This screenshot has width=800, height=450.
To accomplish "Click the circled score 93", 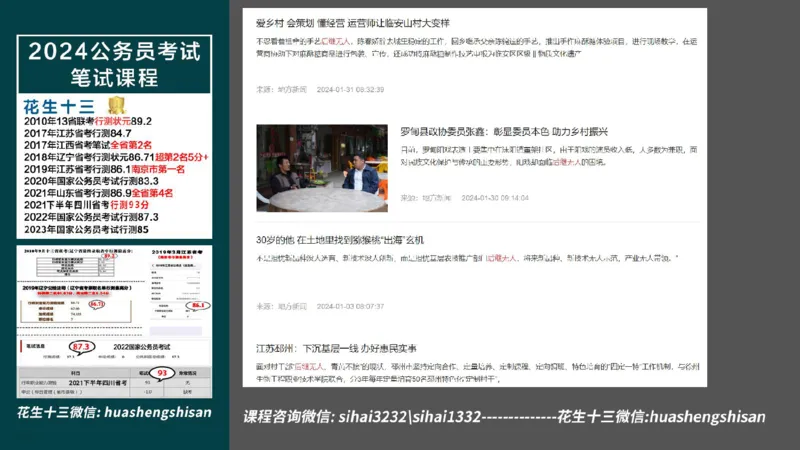I will coord(162,373).
